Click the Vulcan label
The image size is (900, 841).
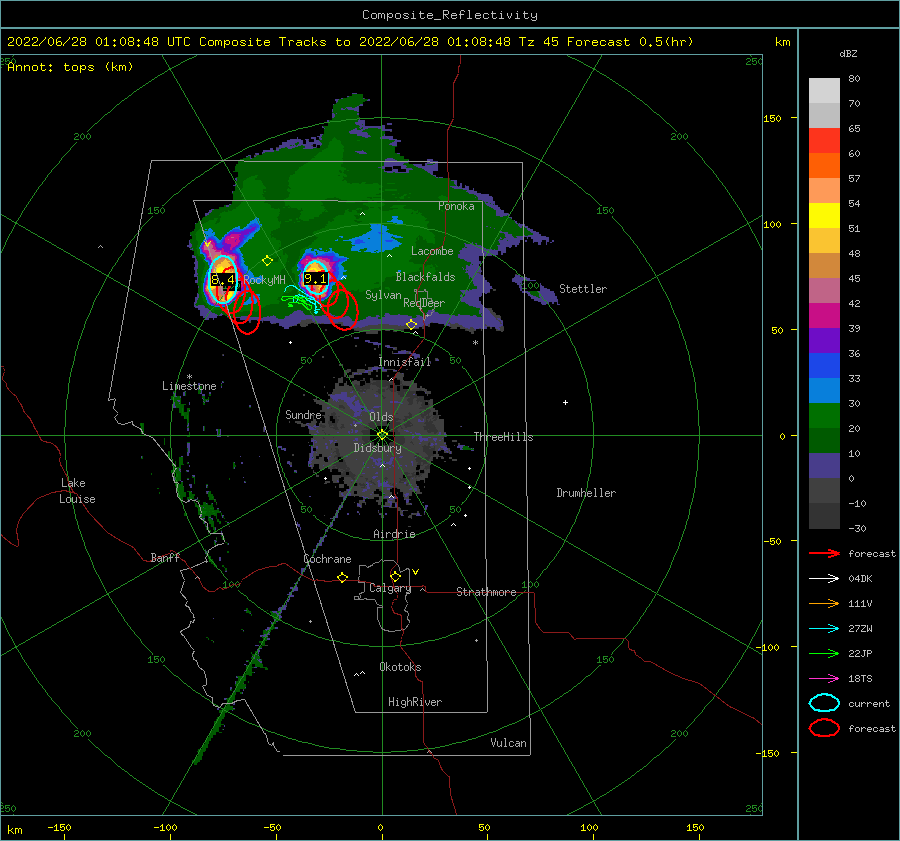(x=509, y=743)
